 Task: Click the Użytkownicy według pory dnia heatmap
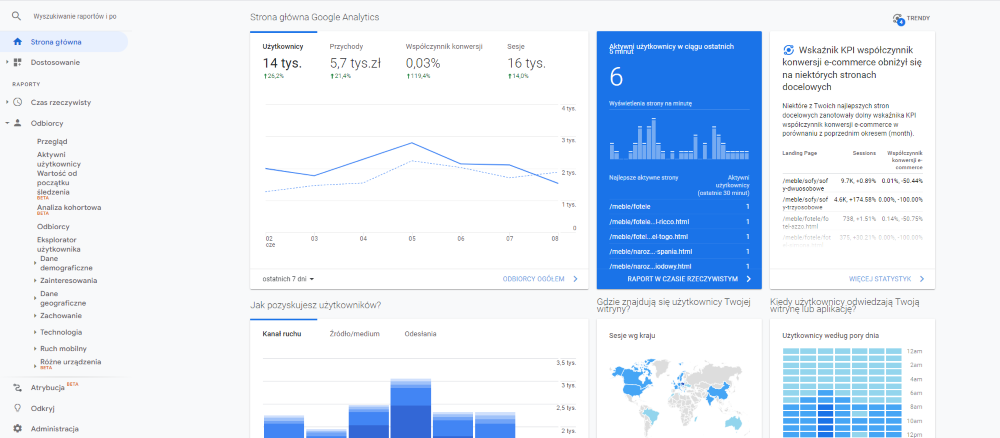[841, 392]
